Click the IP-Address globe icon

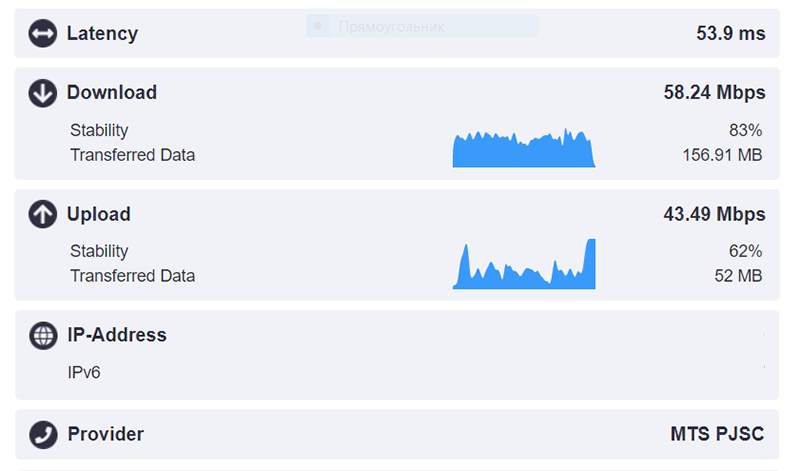click(x=43, y=335)
